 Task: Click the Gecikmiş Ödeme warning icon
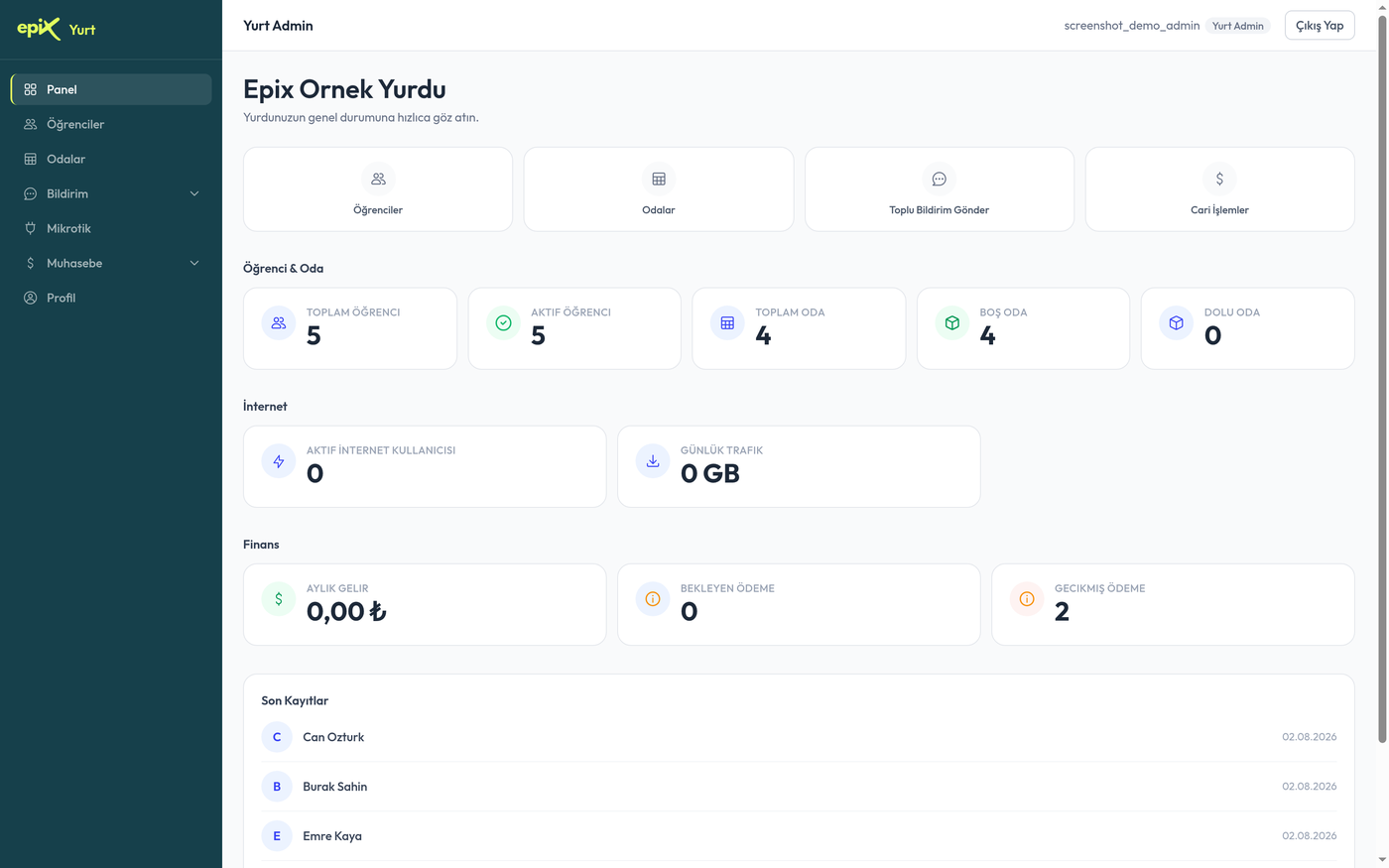[x=1027, y=599]
